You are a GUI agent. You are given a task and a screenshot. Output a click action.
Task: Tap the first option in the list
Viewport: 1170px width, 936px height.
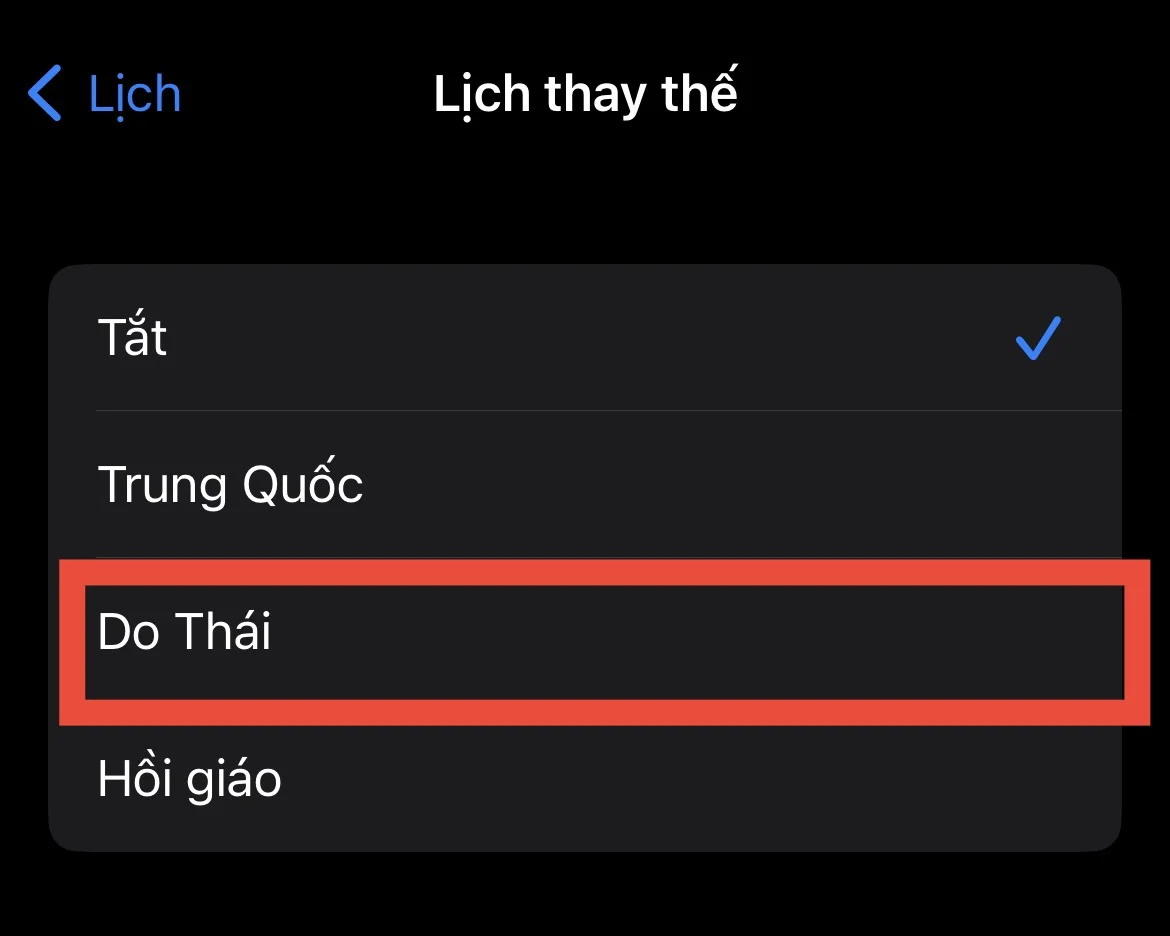(585, 337)
